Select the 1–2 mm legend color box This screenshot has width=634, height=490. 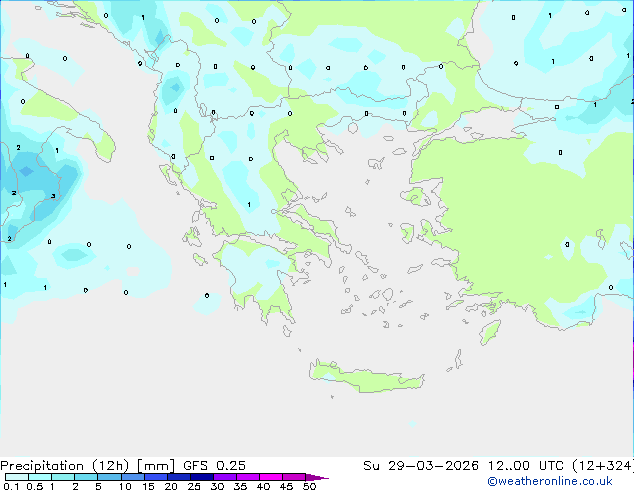pos(63,477)
